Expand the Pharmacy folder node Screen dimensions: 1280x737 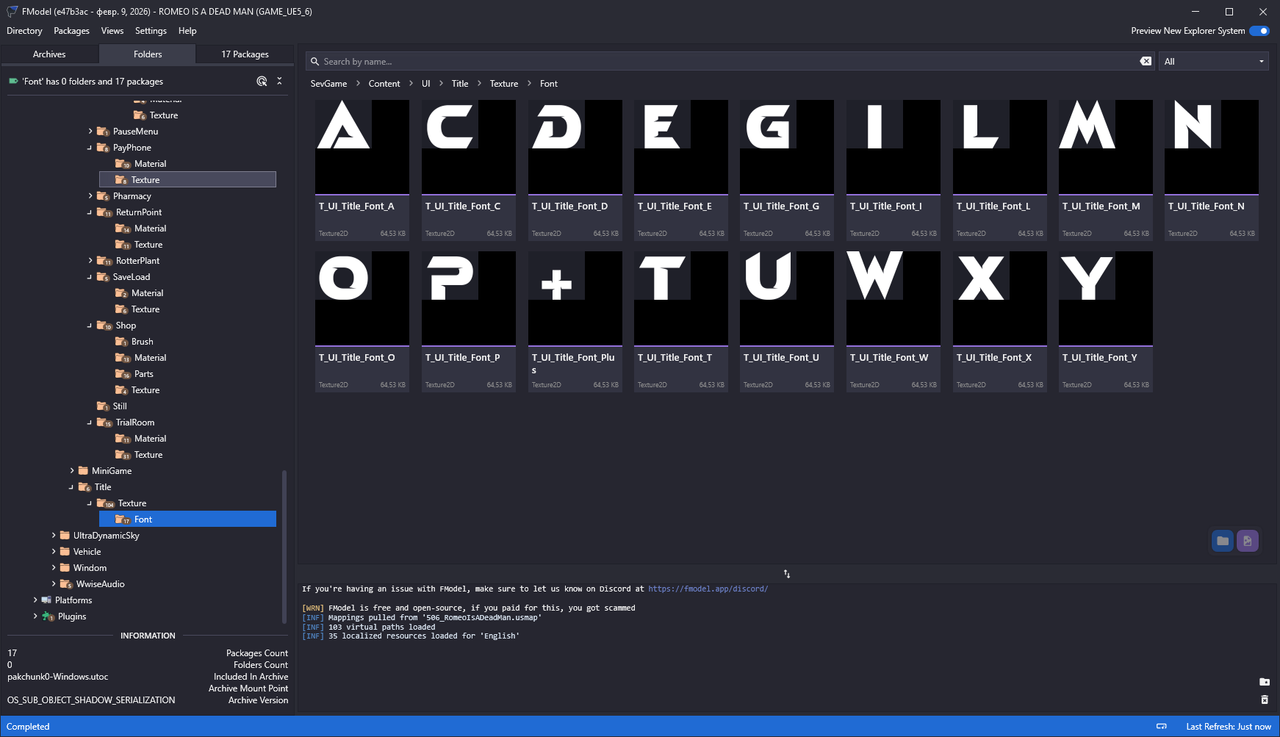click(x=90, y=196)
